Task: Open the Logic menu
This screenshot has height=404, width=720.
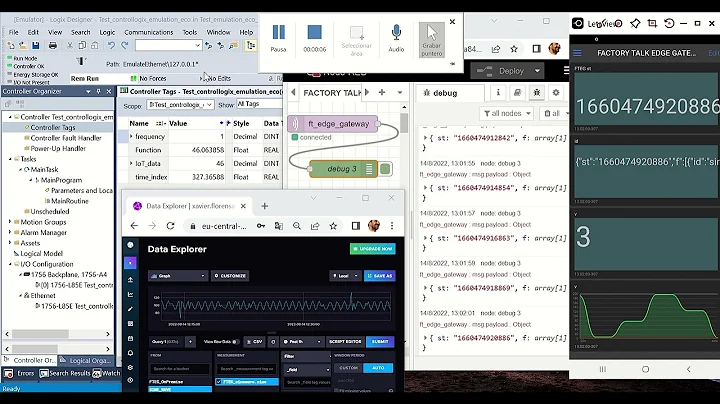Action: 107,32
